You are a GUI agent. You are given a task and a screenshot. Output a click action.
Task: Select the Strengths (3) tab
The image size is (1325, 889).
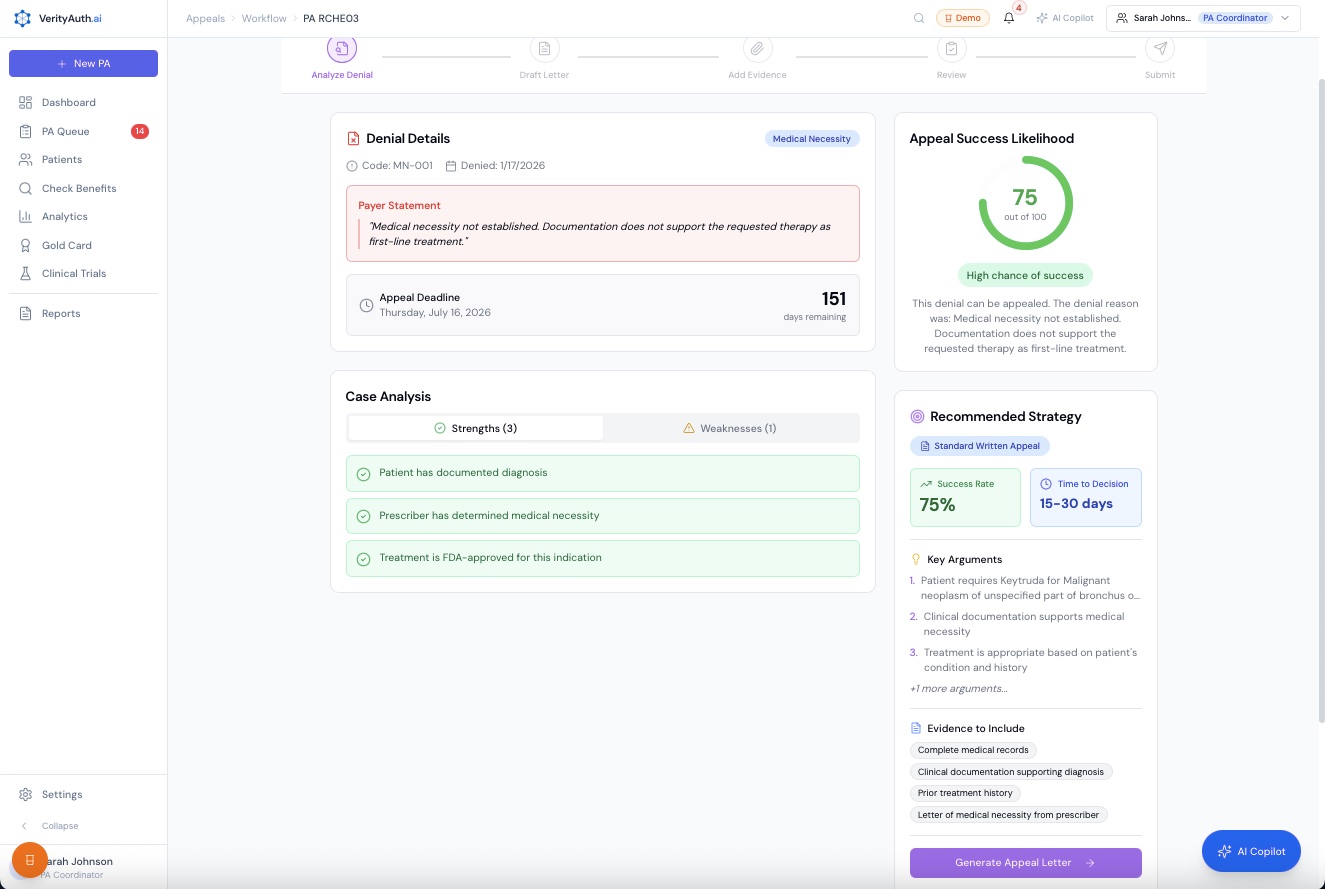tap(476, 428)
